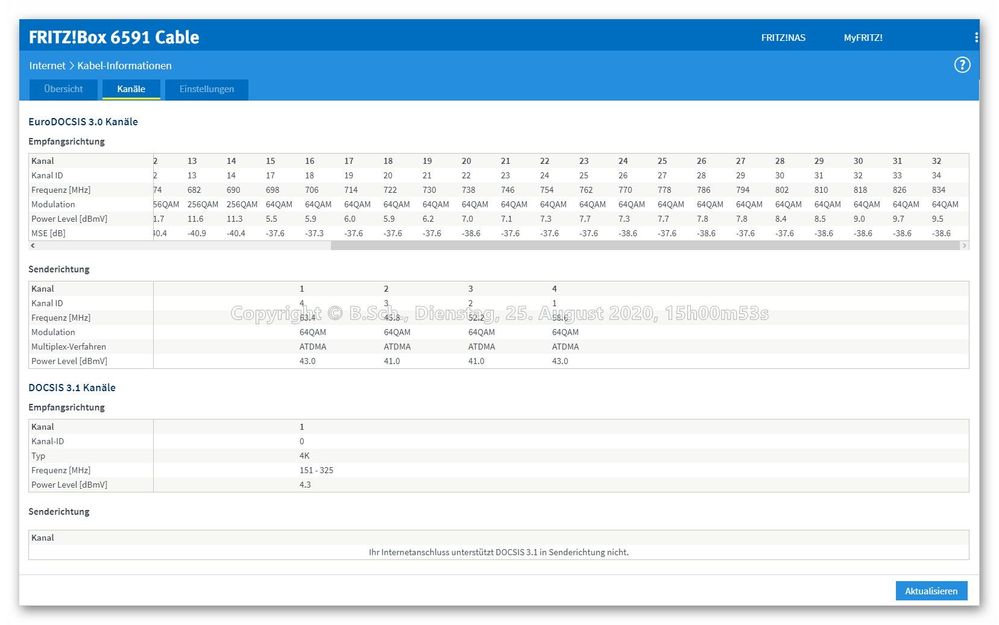Click the horizontal scrollbar thumb under channel table

coord(645,245)
